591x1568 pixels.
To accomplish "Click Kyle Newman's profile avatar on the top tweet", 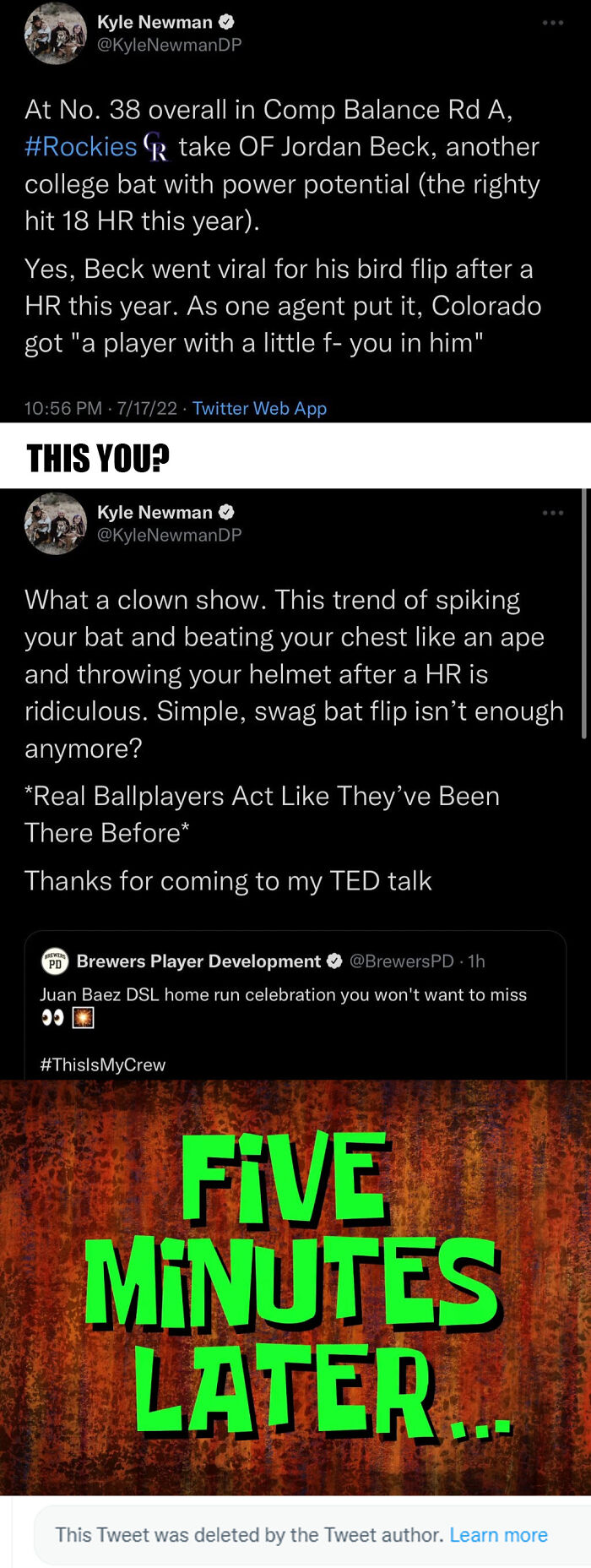I will click(55, 35).
